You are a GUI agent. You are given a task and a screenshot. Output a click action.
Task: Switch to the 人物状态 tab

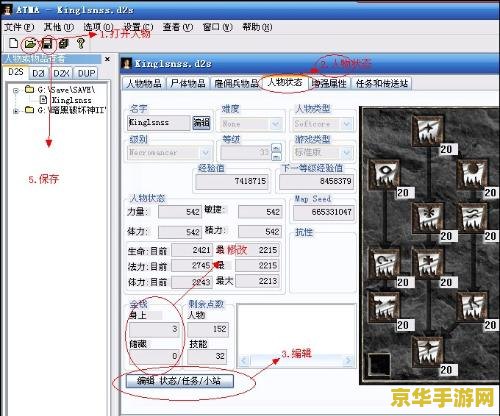[285, 82]
